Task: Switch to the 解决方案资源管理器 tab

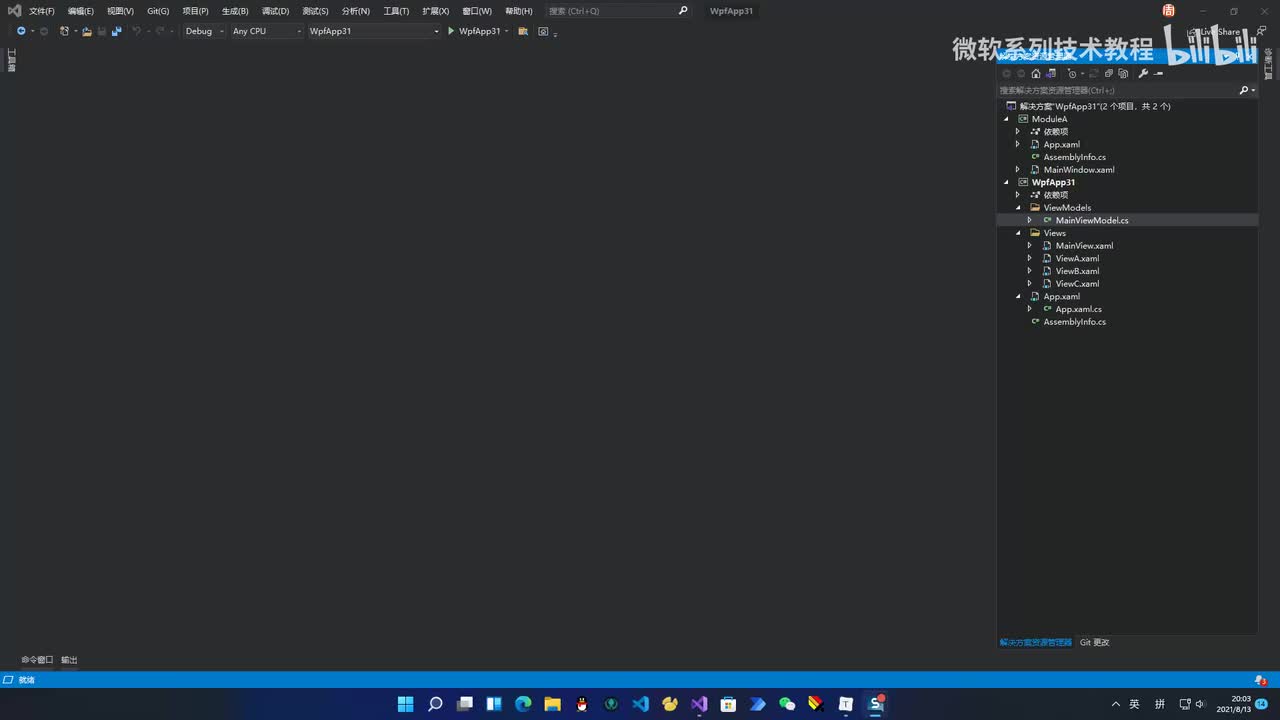Action: pos(1035,642)
